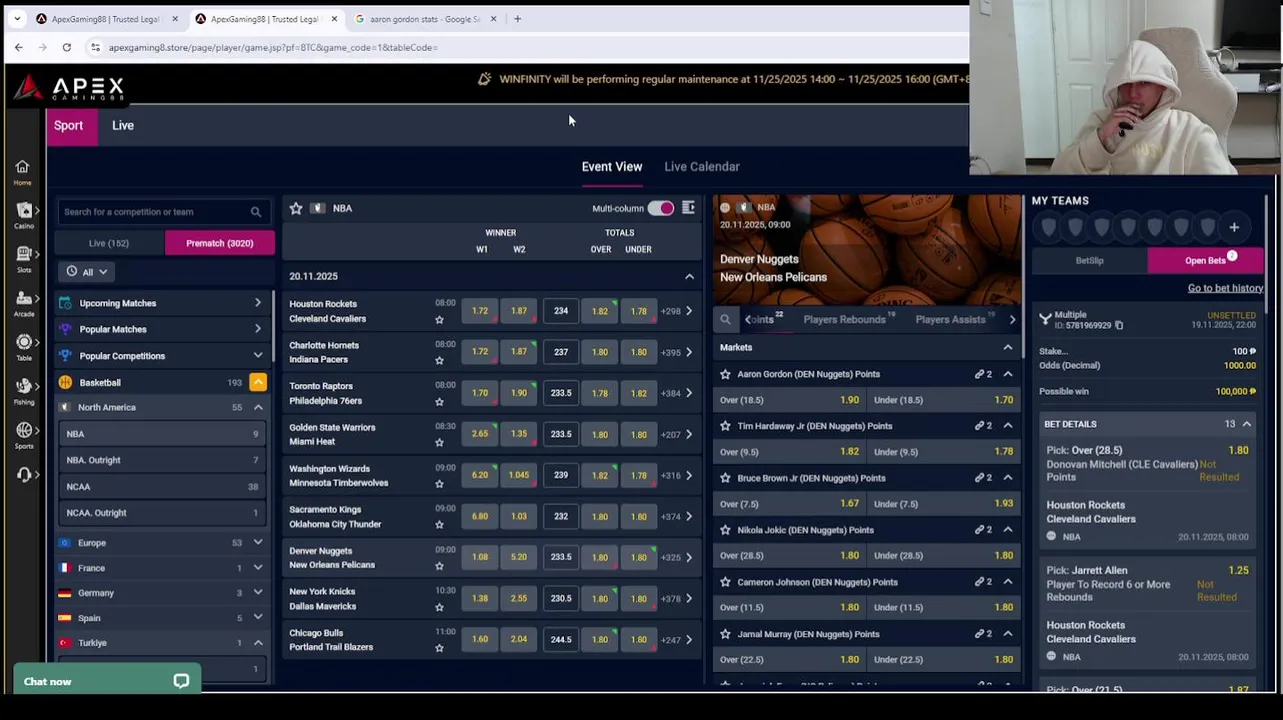
Task: Toggle the Multi-column switch
Action: click(661, 208)
